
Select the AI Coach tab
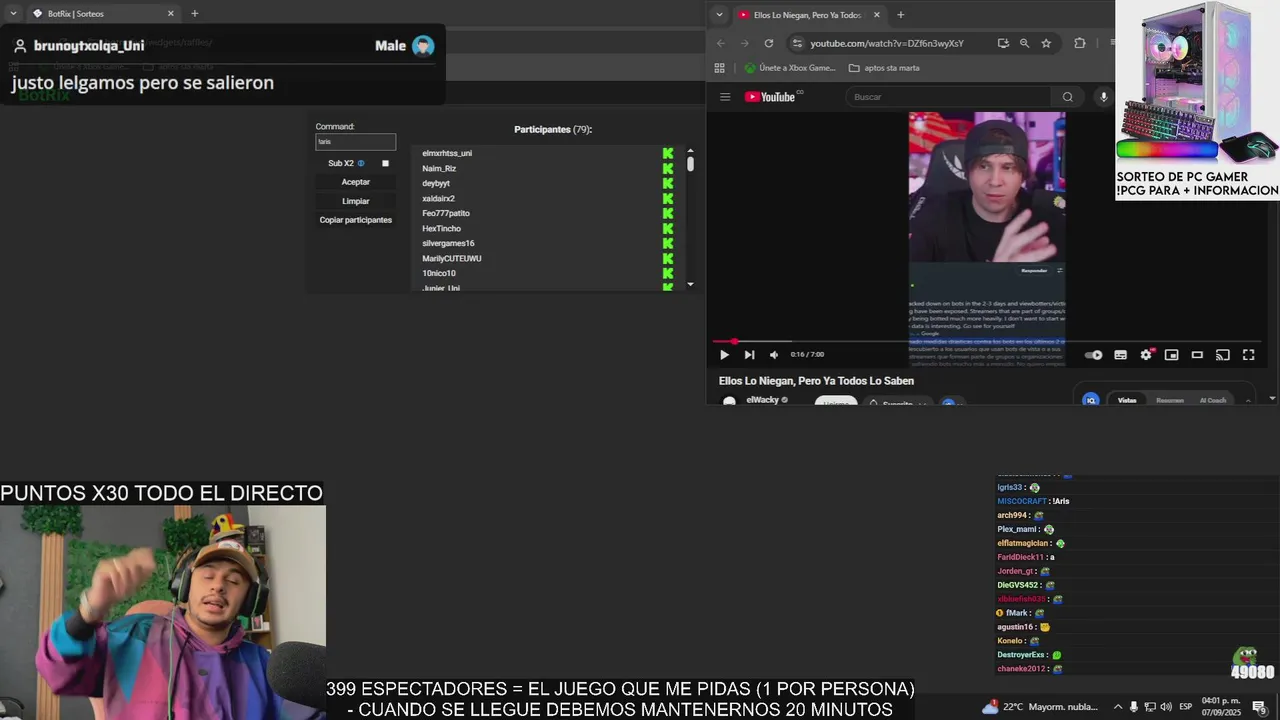pos(1212,400)
